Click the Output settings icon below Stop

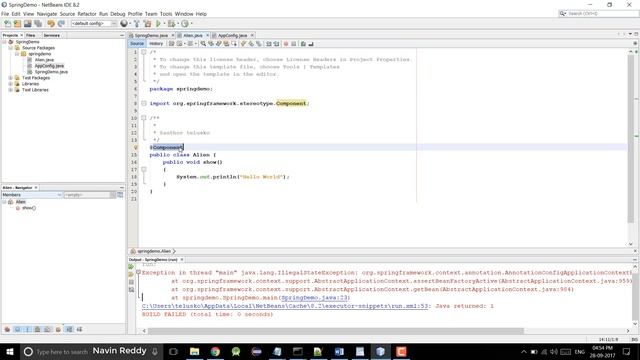pyautogui.click(x=131, y=290)
